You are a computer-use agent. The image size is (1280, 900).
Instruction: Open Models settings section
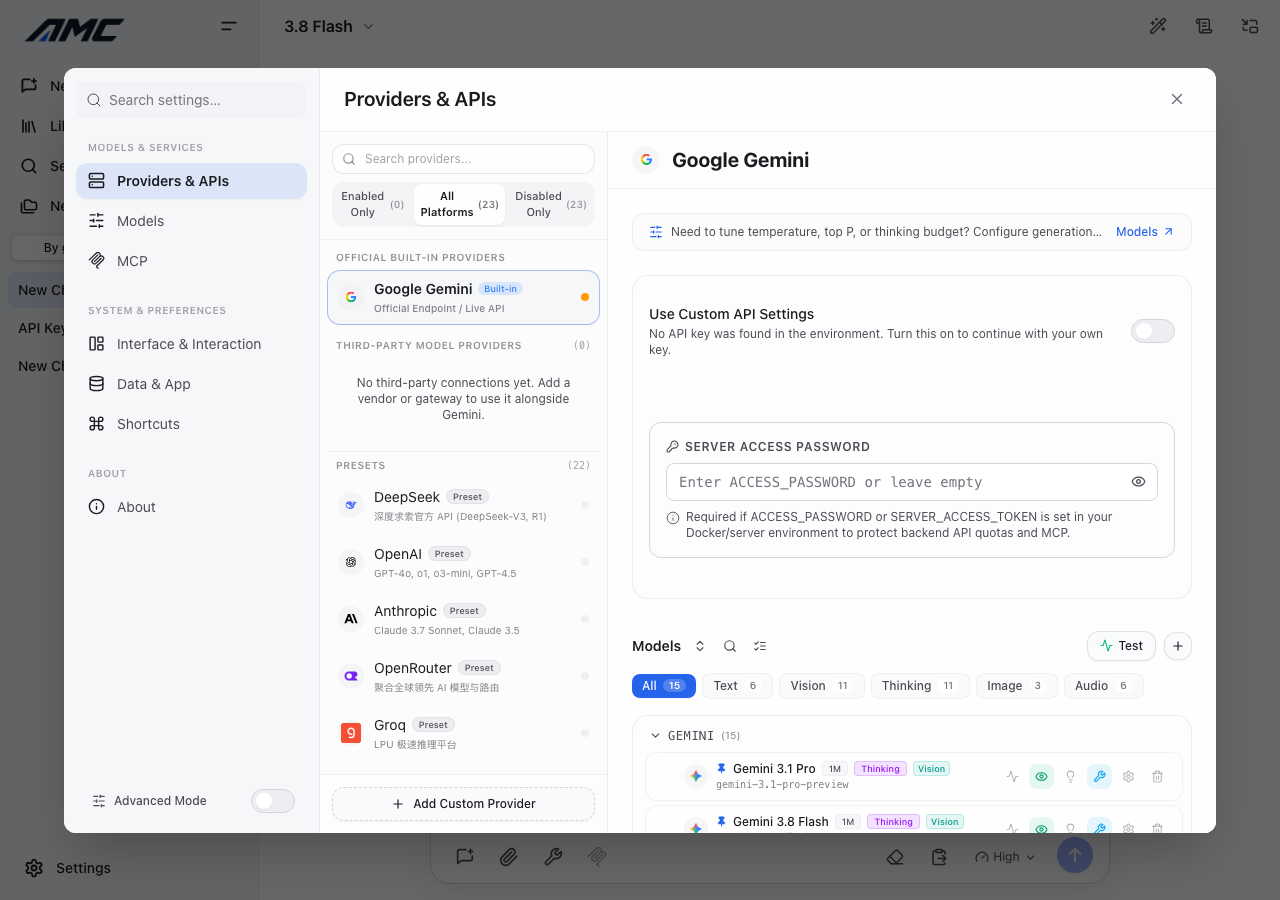[191, 221]
